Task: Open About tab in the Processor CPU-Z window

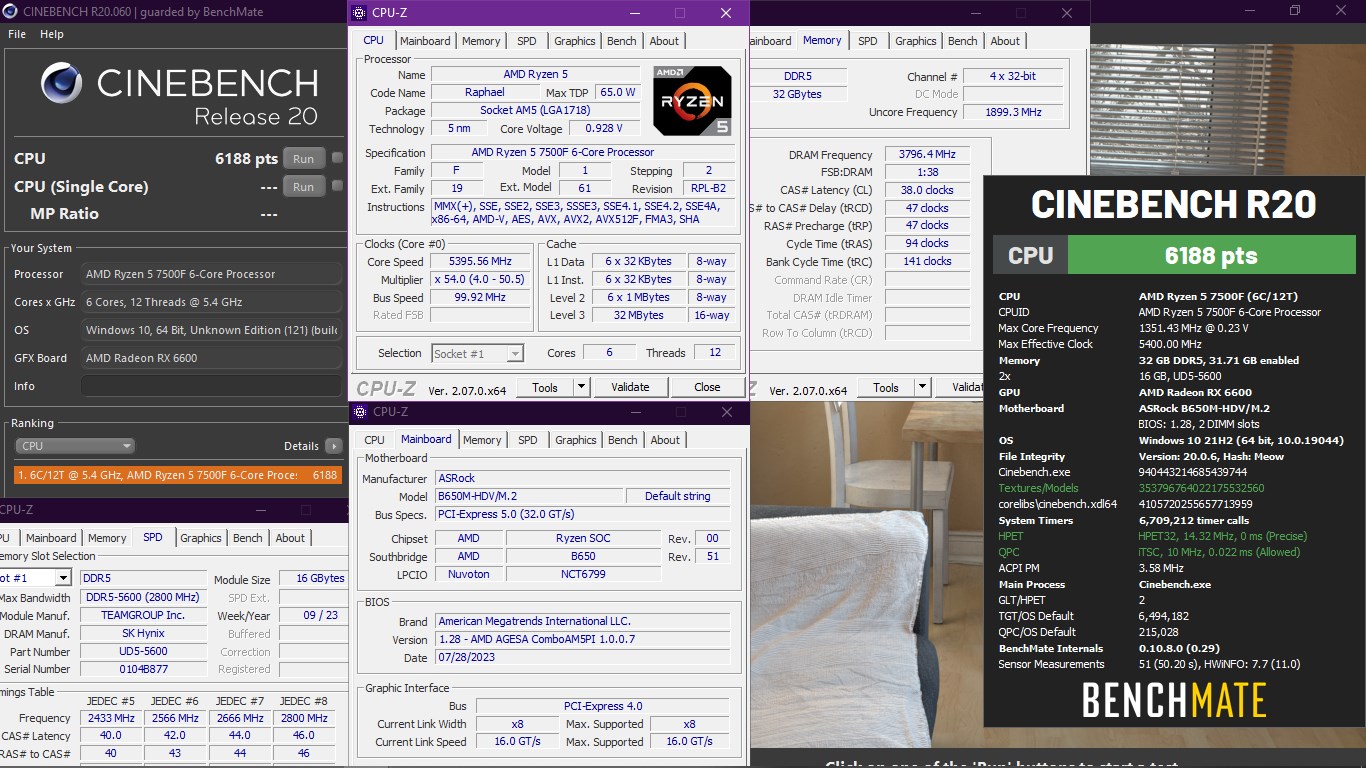Action: [664, 41]
